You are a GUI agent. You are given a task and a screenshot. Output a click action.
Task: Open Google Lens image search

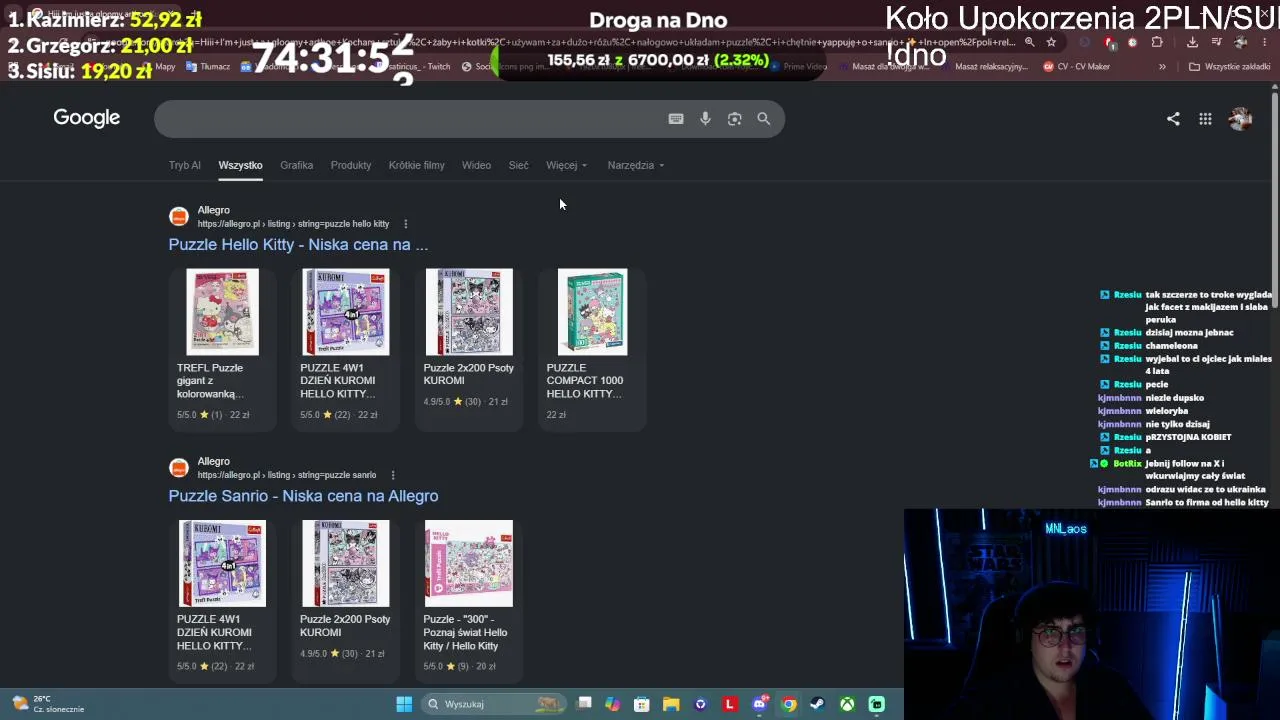tap(735, 119)
